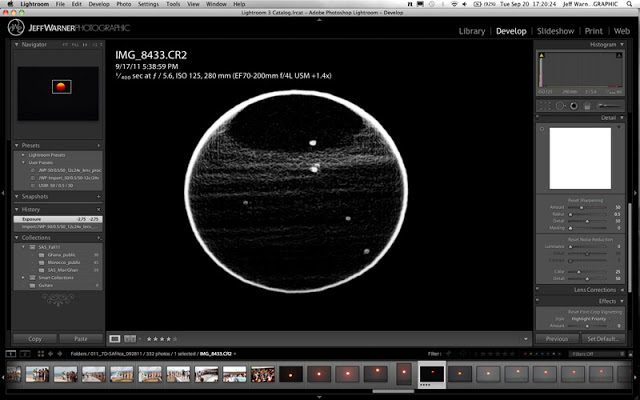Collapse the Navigator panel

(x=16, y=45)
